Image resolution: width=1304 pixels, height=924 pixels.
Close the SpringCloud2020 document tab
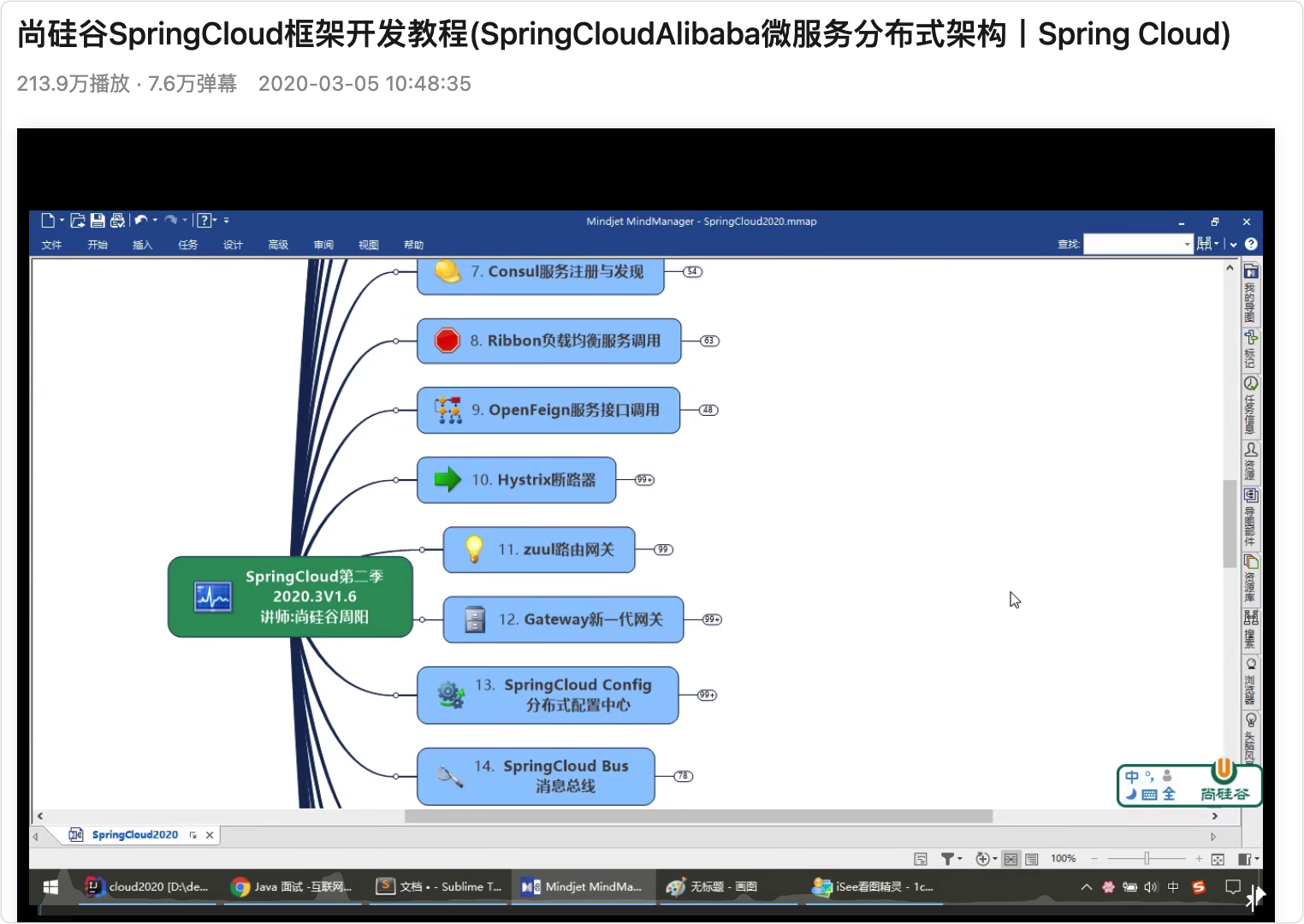click(x=210, y=835)
